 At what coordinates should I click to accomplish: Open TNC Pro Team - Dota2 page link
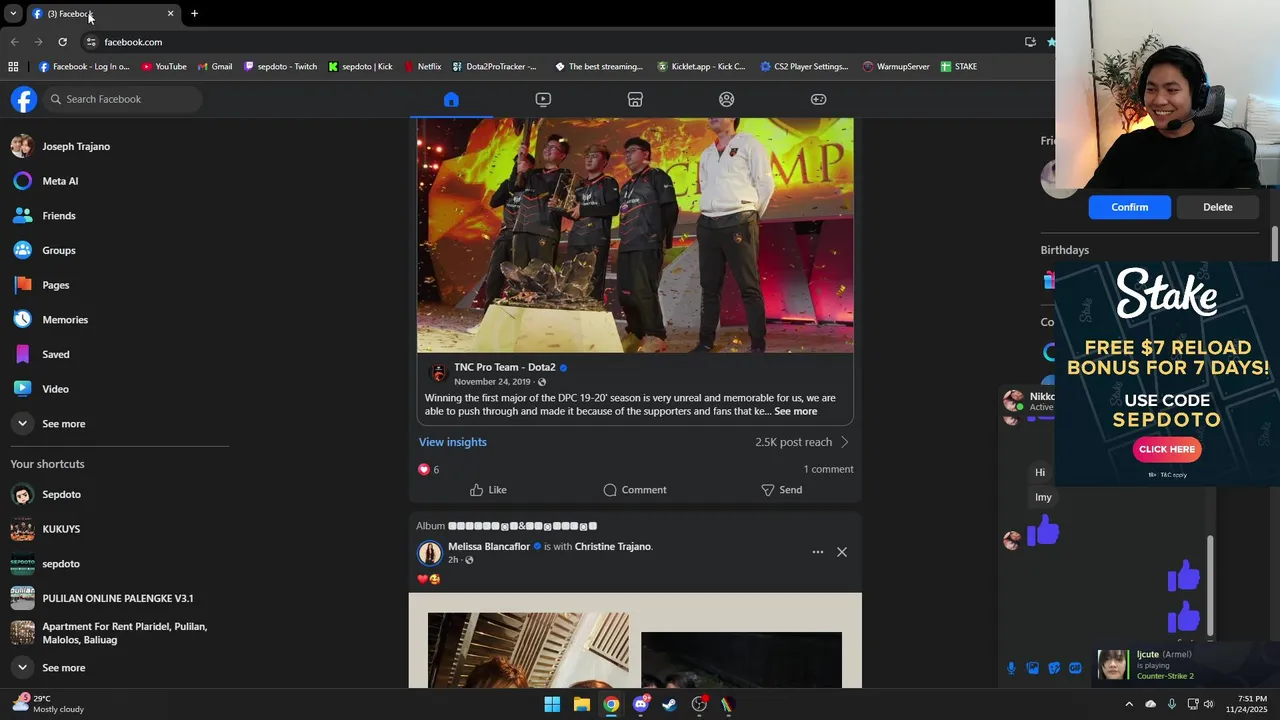click(x=504, y=367)
